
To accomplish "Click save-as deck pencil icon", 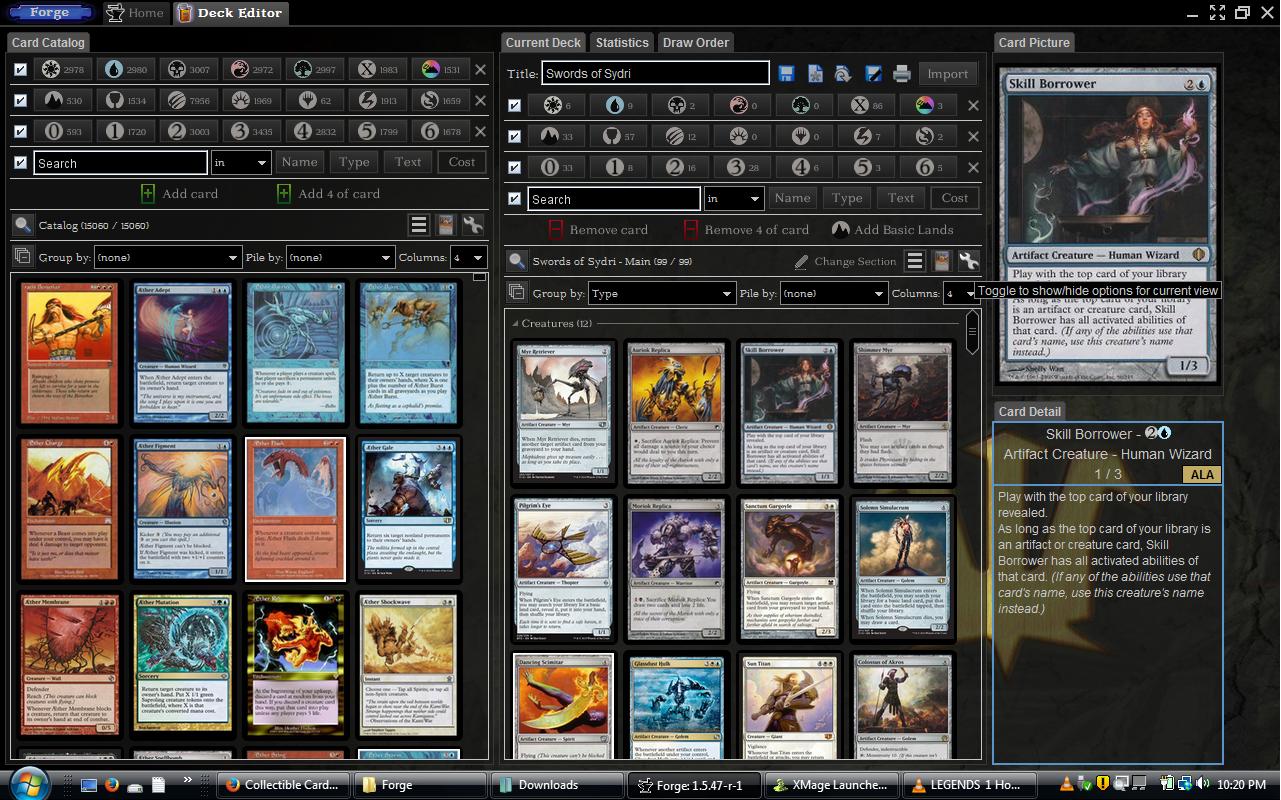I will (x=873, y=73).
